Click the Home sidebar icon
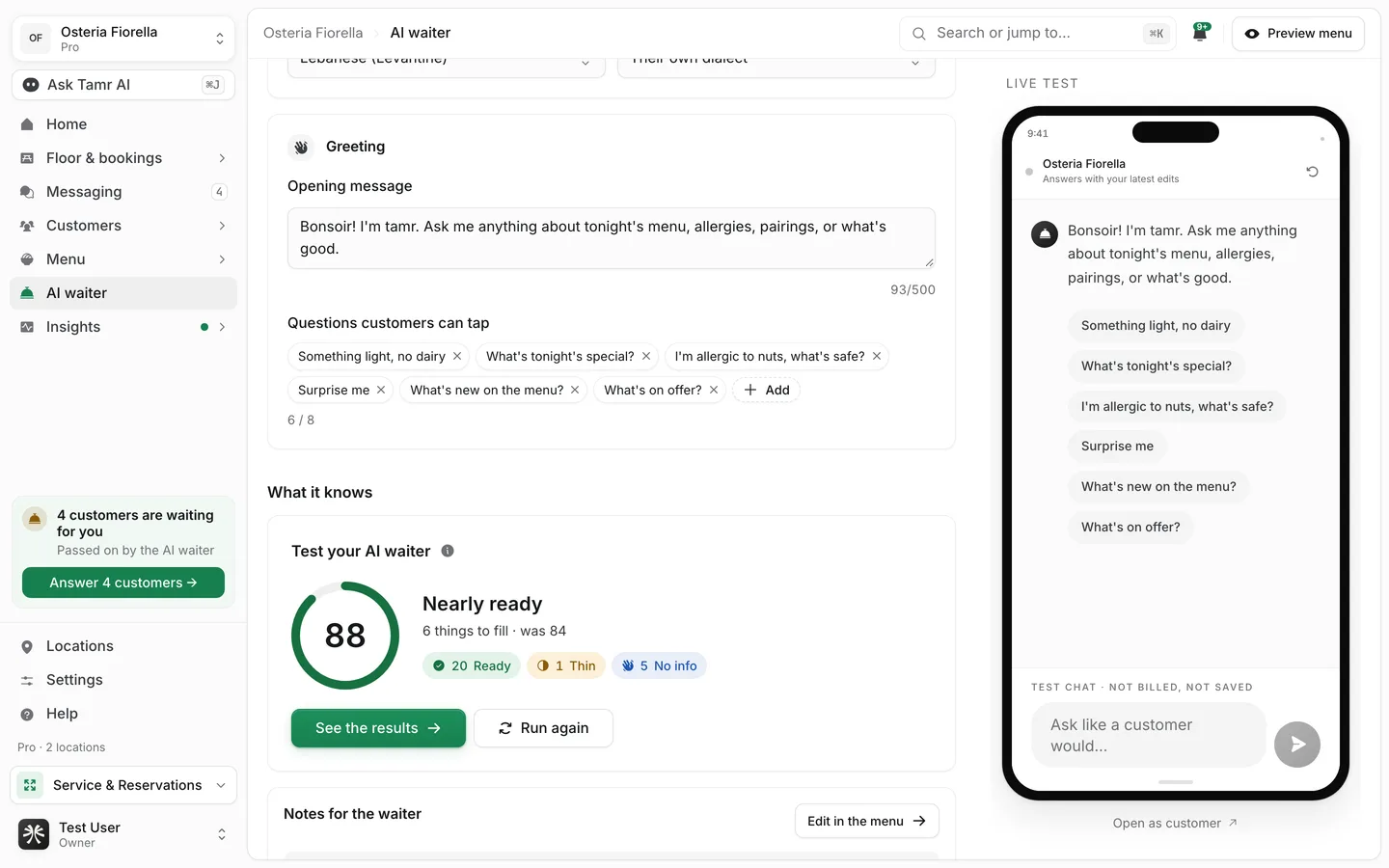Screen dimensions: 1389x868 [27, 124]
